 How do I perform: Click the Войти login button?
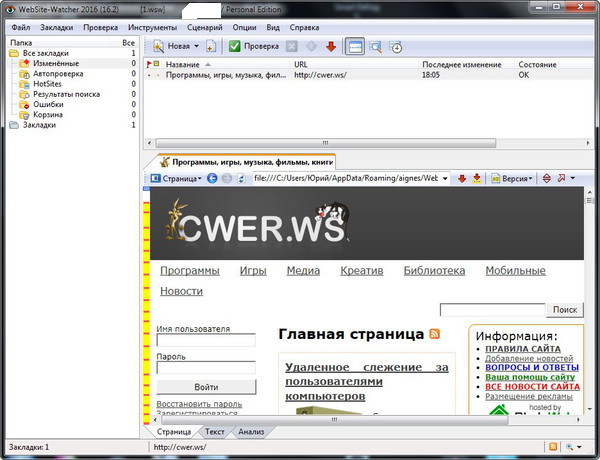(x=206, y=386)
